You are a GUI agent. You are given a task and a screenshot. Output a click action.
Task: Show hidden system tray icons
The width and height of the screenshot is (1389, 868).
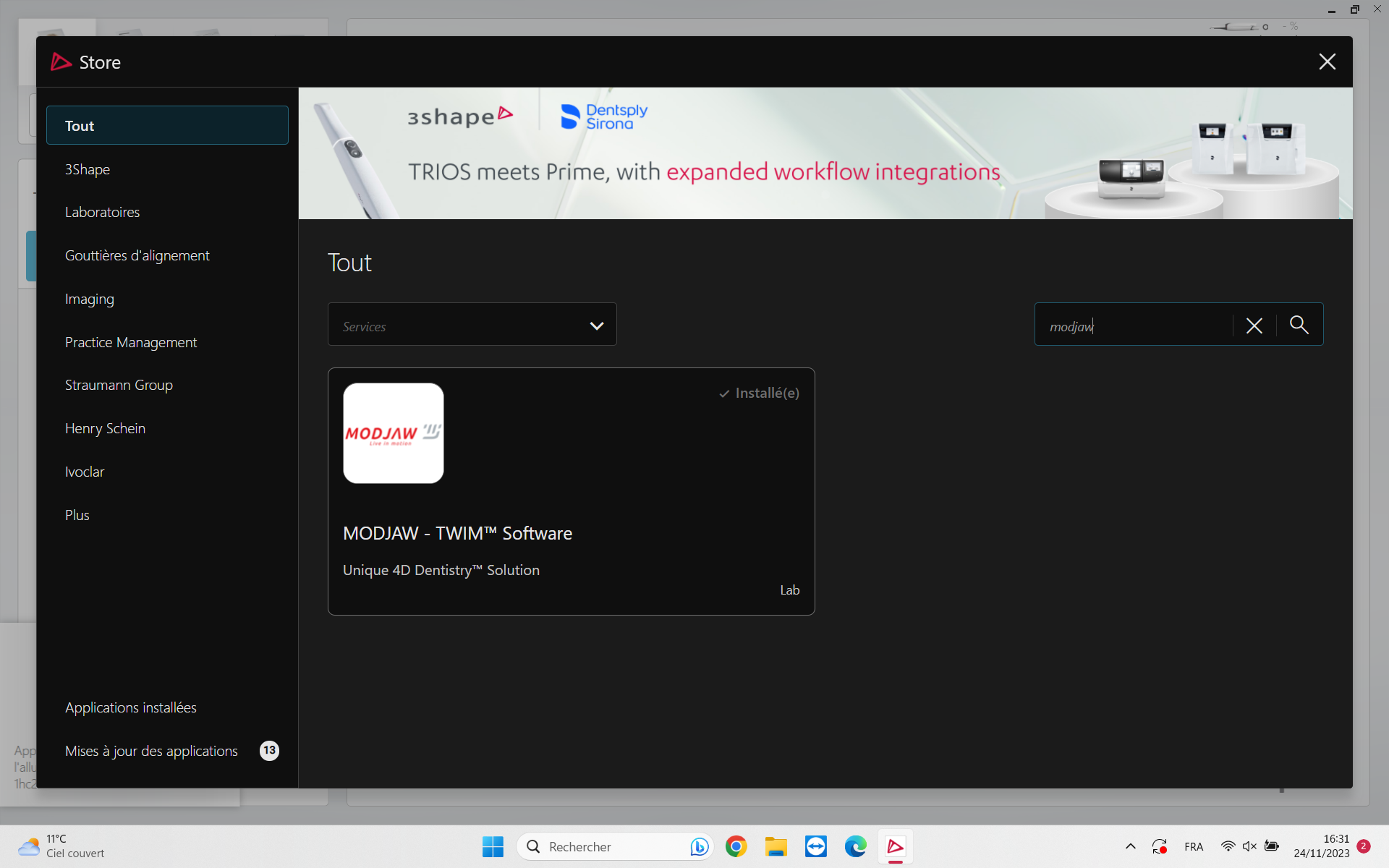point(1130,846)
